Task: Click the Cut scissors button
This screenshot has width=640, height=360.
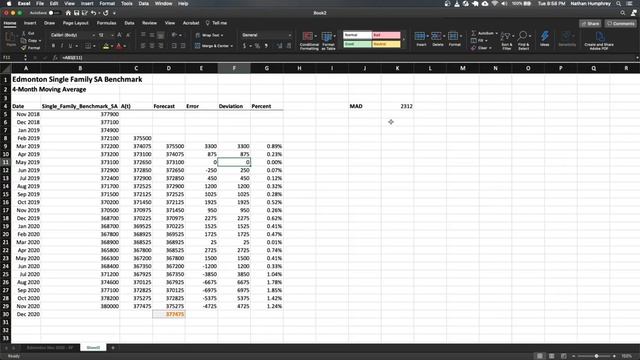Action: click(28, 33)
